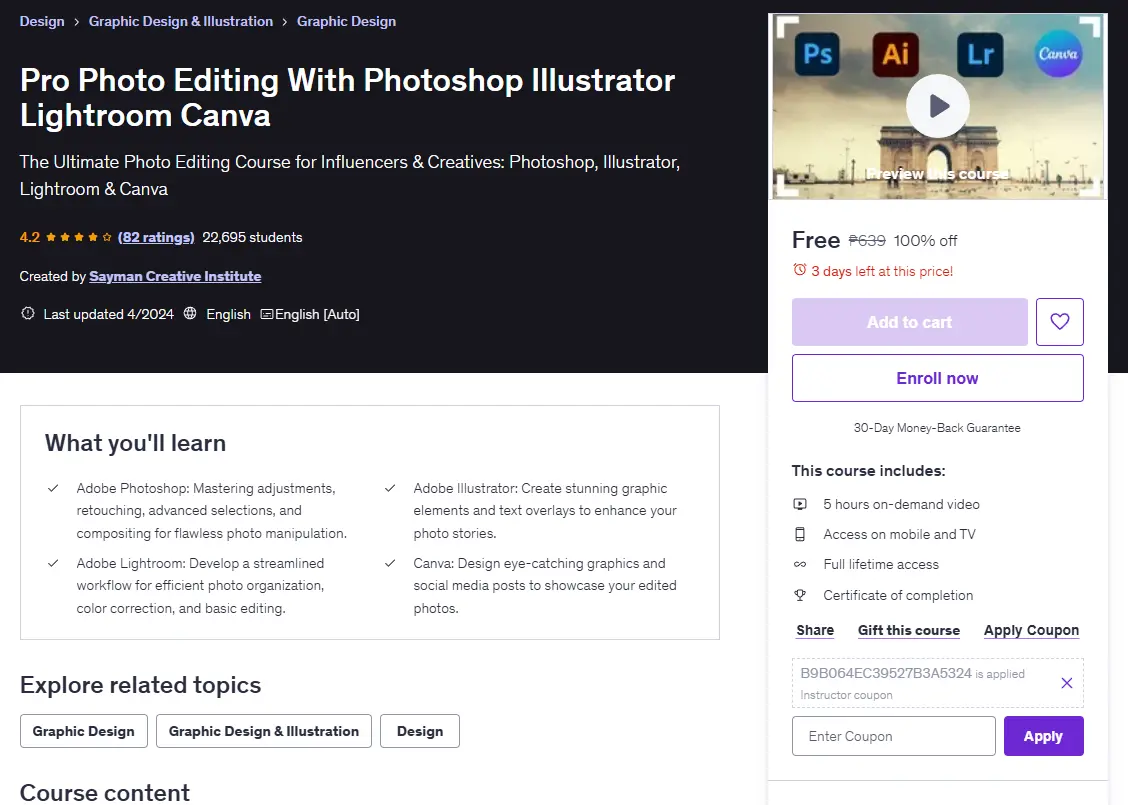Open Graphic Design breadcrumb link
The image size is (1128, 805).
(346, 22)
